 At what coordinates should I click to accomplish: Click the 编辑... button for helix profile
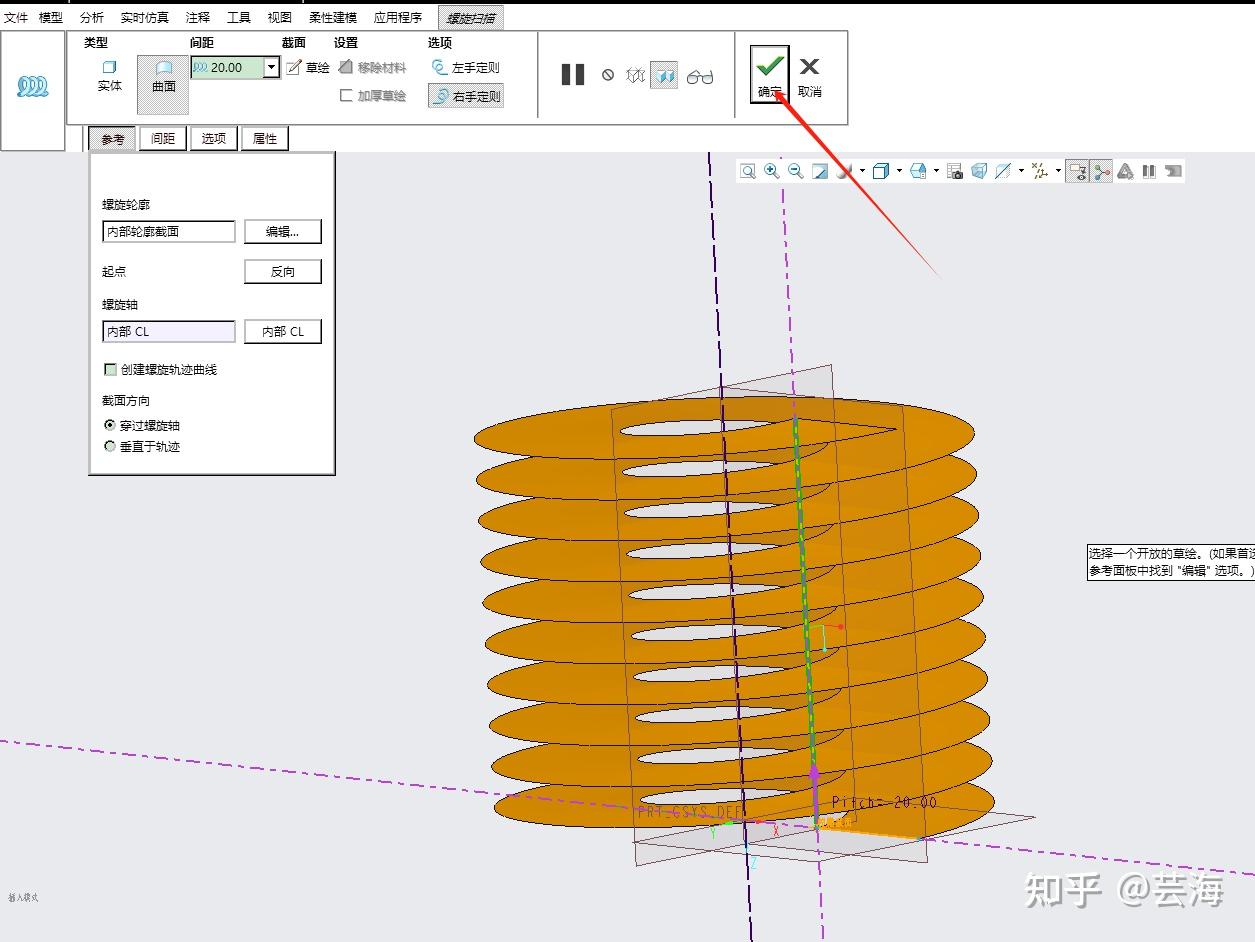(283, 232)
